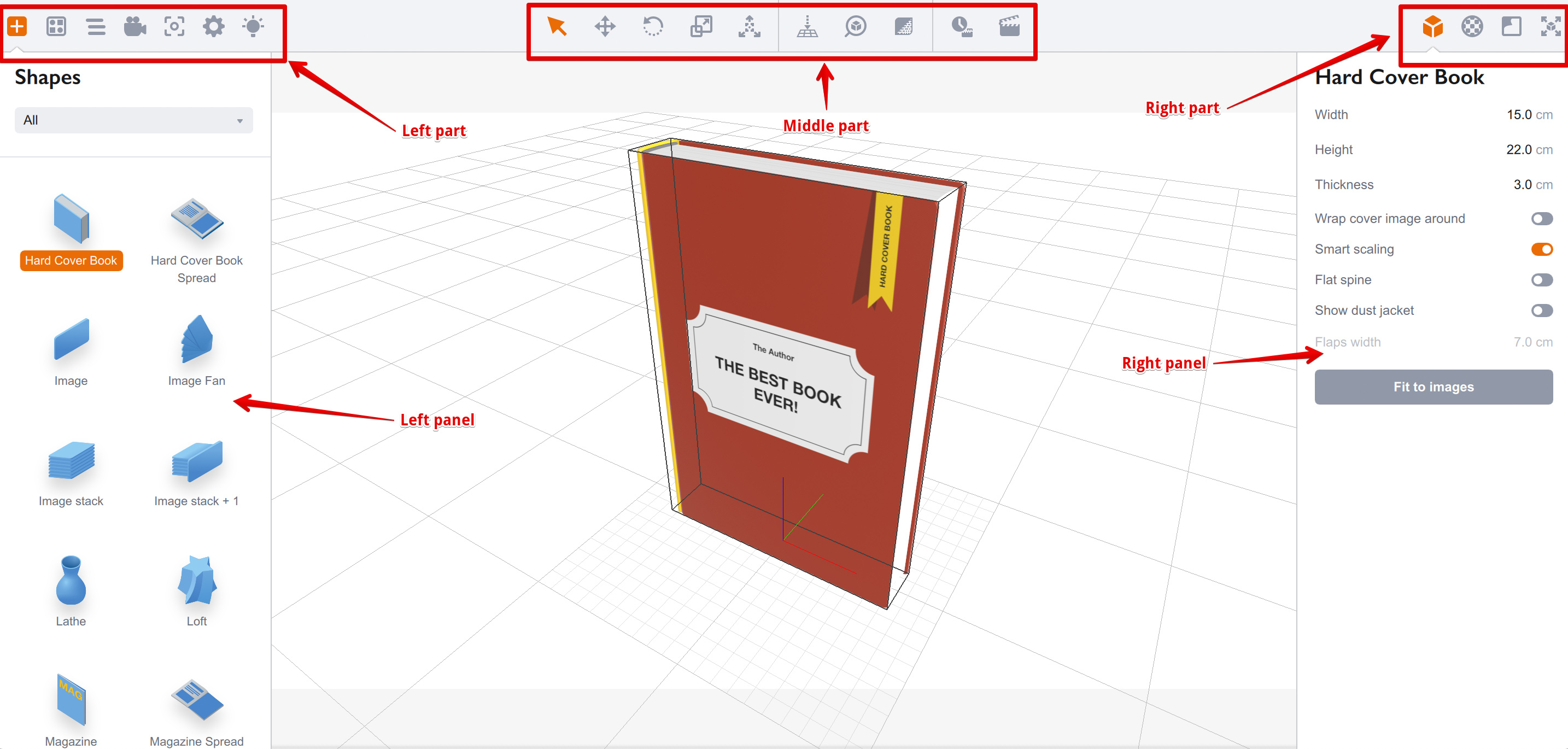The height and width of the screenshot is (749, 1568).
Task: Toggle Flat spine on
Action: pyautogui.click(x=1542, y=280)
